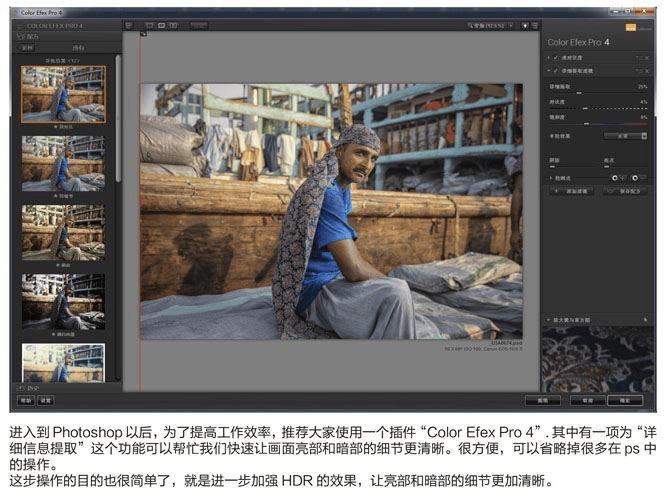Adjust the saturation slider handle
The height and width of the screenshot is (499, 667).
[587, 124]
